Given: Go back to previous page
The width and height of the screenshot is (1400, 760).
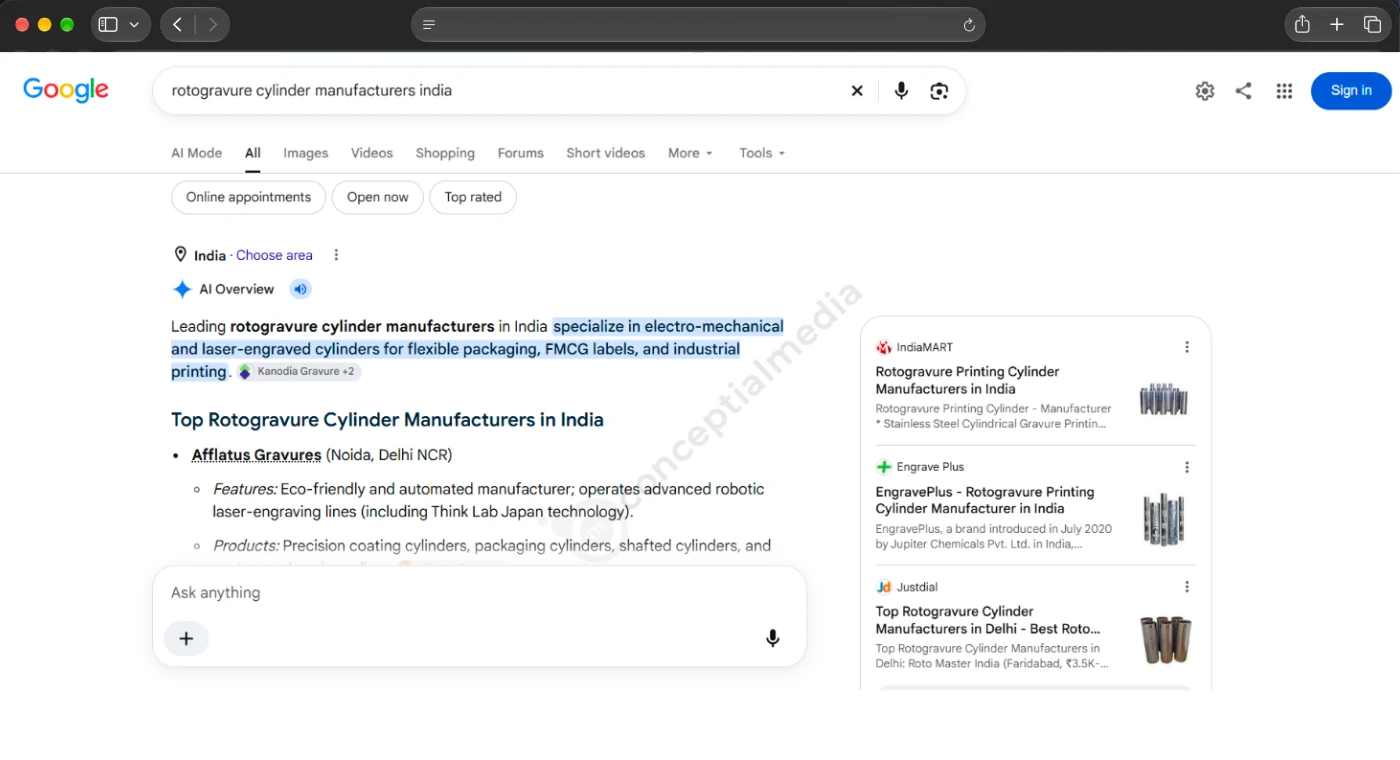Looking at the screenshot, I should tap(177, 25).
